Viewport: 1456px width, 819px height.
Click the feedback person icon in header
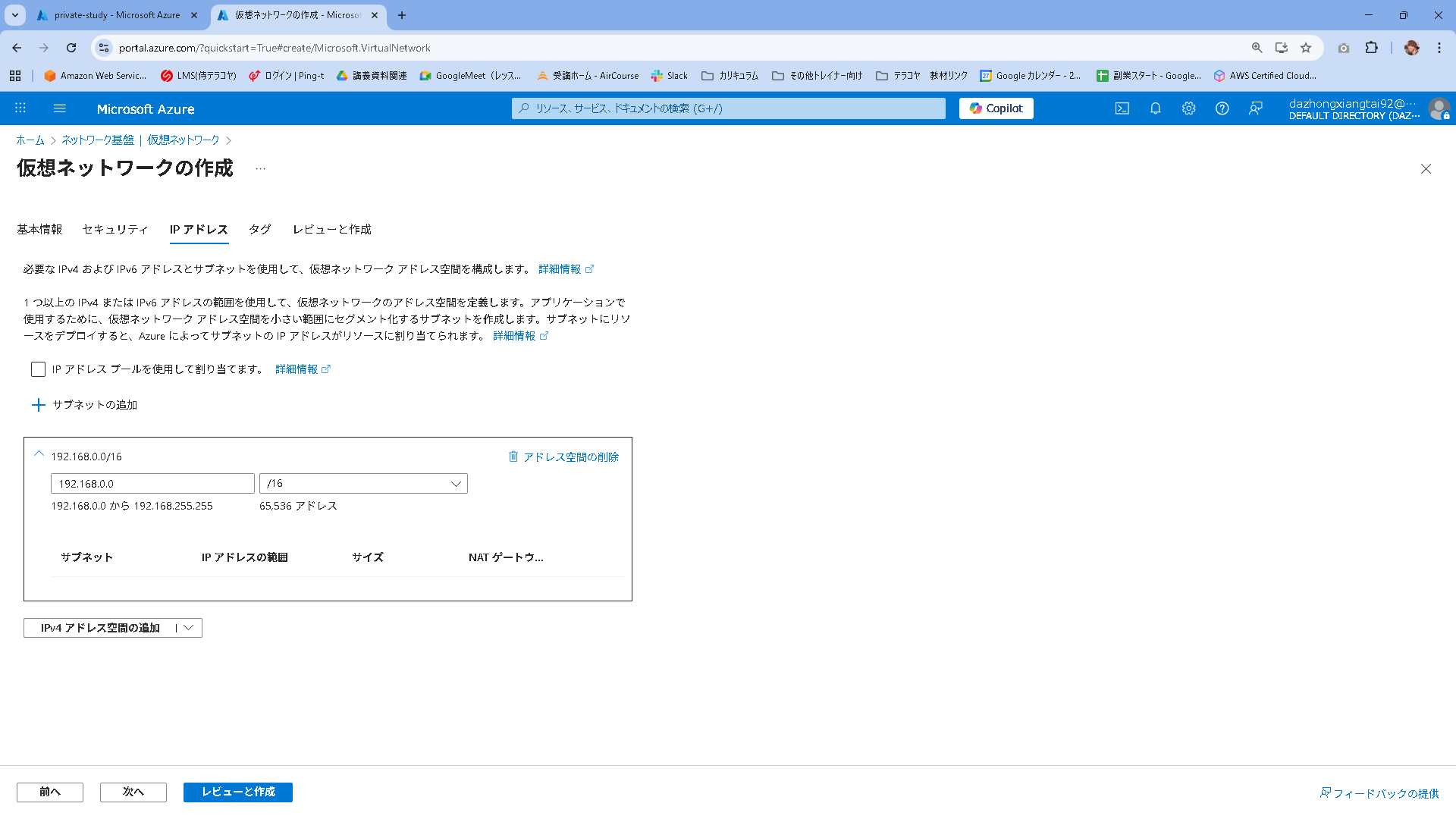pyautogui.click(x=1255, y=108)
